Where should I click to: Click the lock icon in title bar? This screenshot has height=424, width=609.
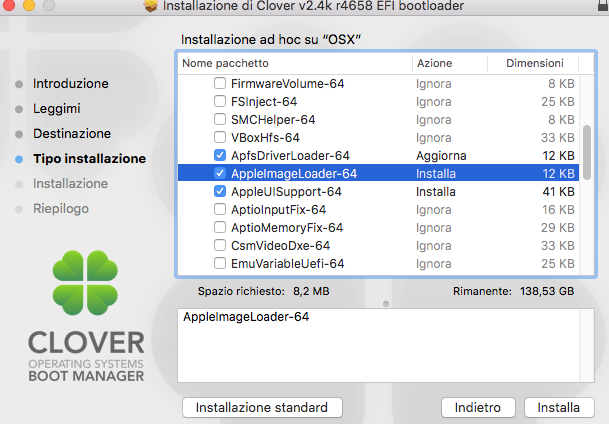(x=603, y=6)
